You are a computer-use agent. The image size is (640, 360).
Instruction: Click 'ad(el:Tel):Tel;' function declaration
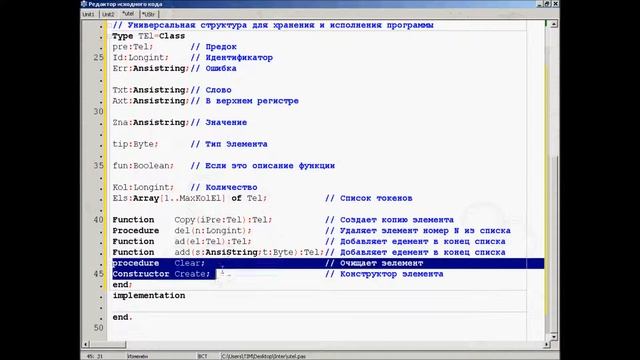pos(213,242)
